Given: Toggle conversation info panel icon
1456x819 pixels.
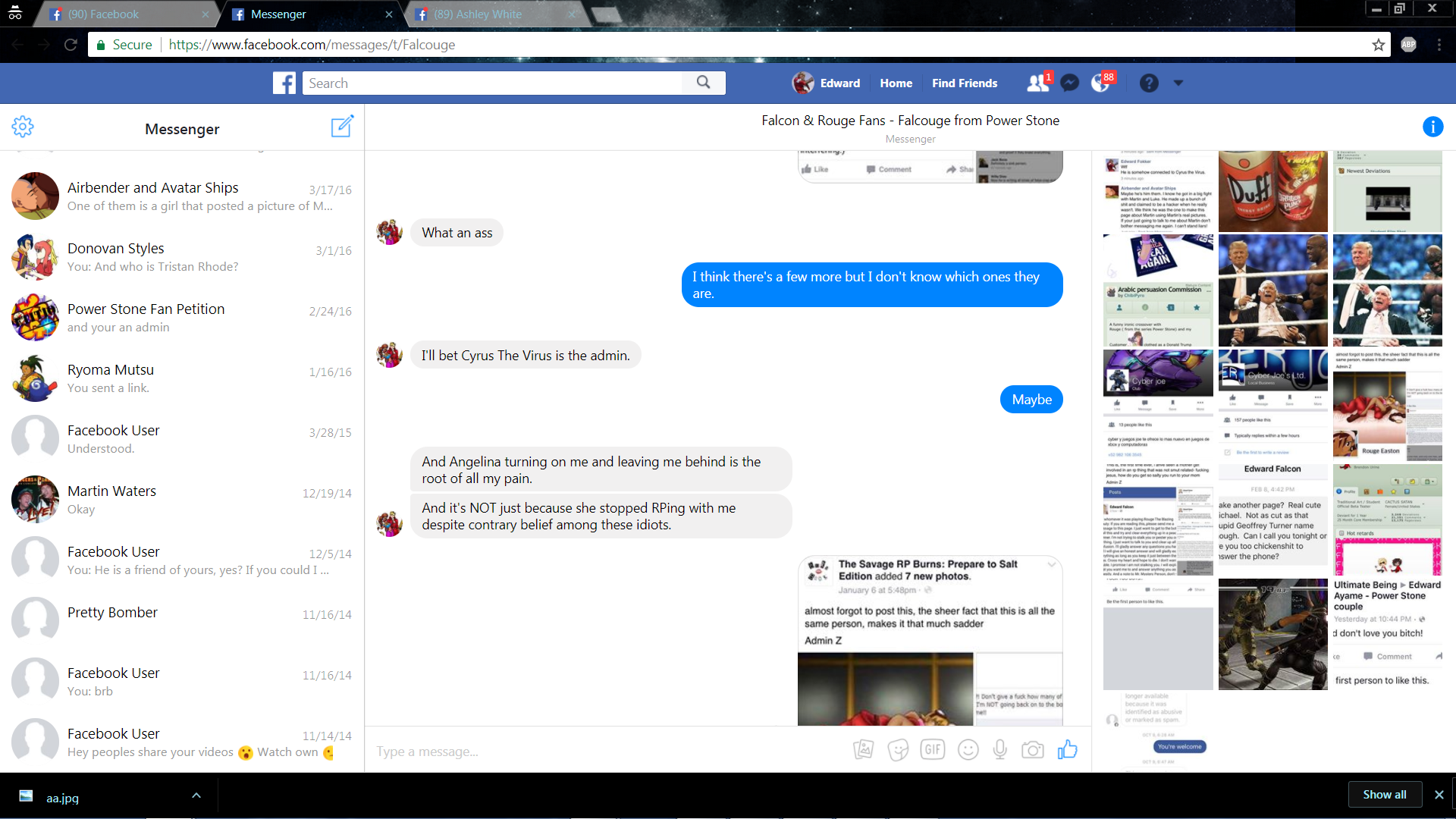Looking at the screenshot, I should 1432,127.
